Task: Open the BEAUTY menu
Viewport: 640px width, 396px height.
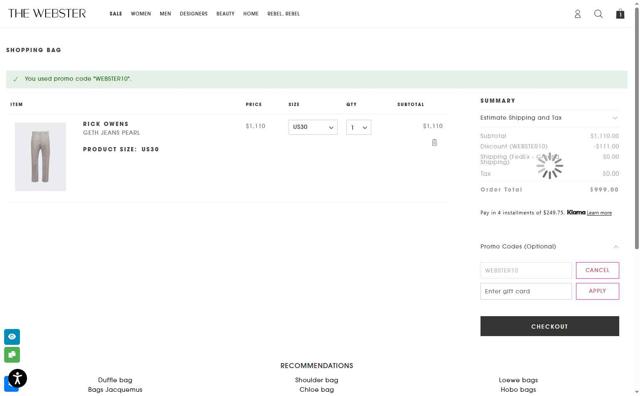Action: click(225, 14)
